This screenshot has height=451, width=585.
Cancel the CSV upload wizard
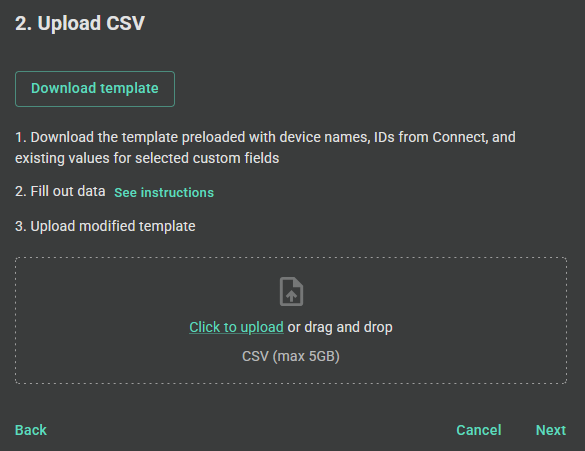[x=479, y=430]
